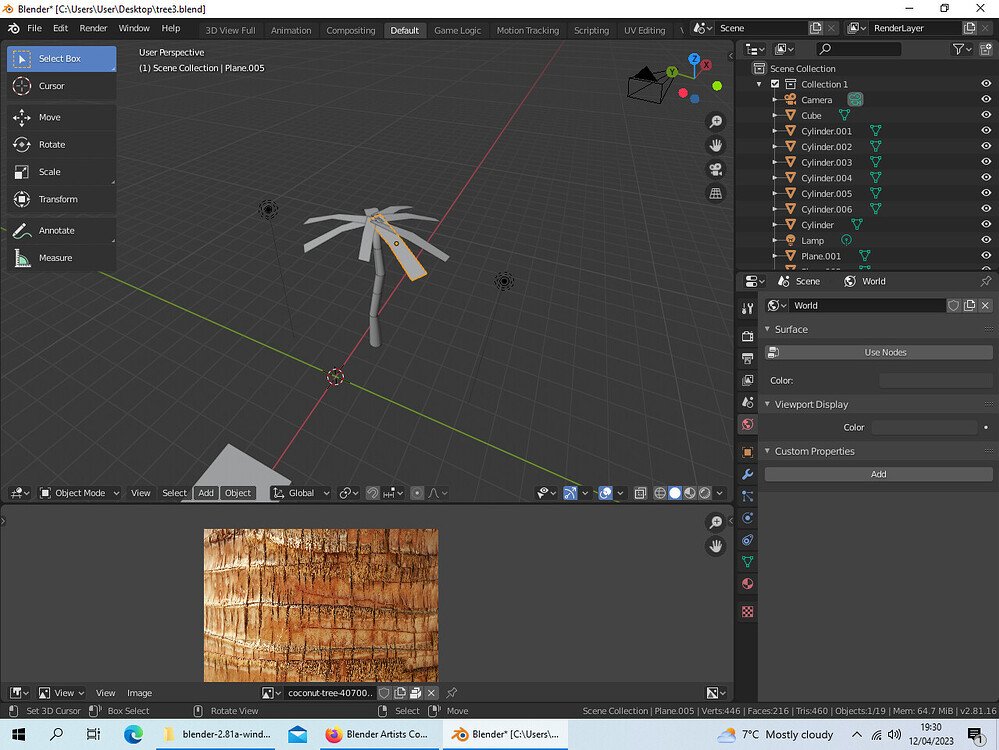Open the Object Mode dropdown

coord(80,493)
